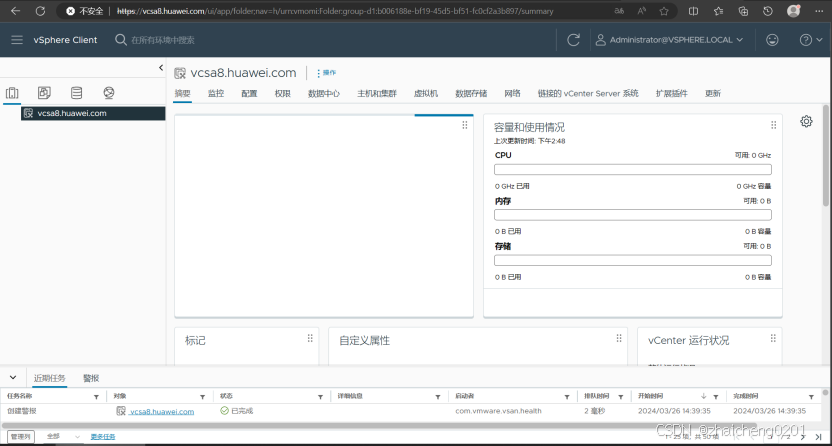Image resolution: width=832 pixels, height=446 pixels.
Task: Click the 管理列 button
Action: (21, 436)
